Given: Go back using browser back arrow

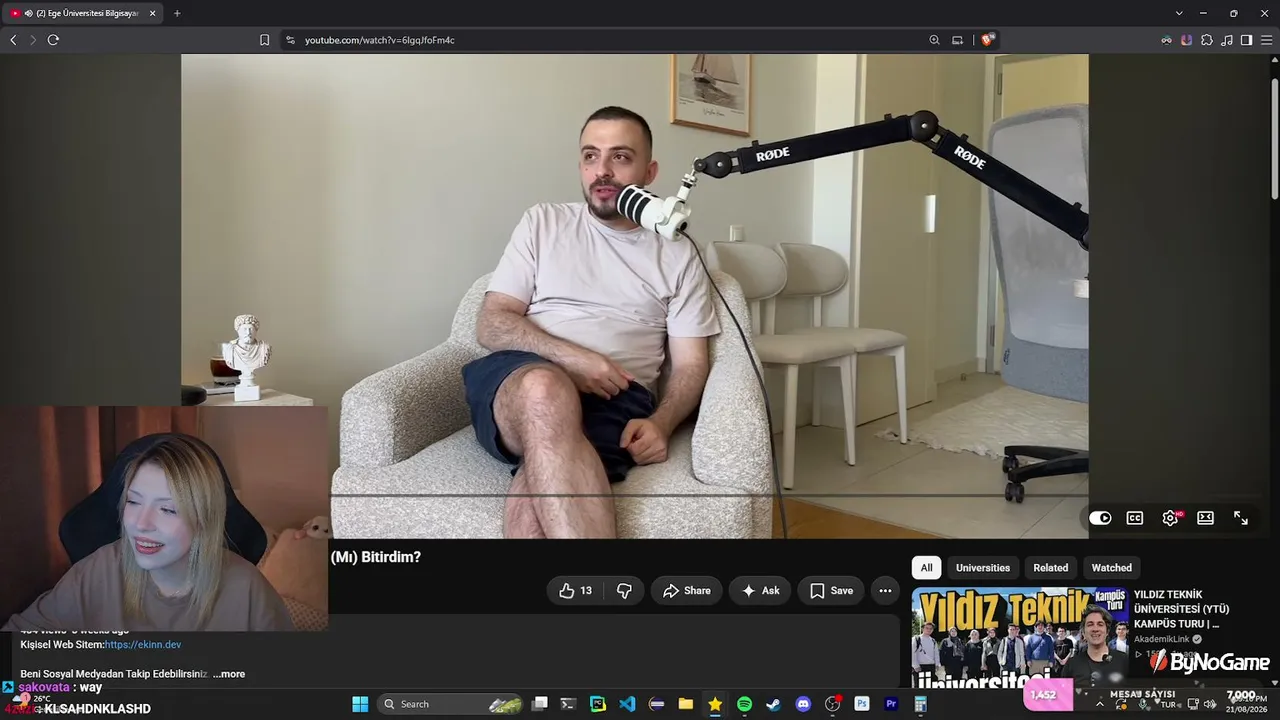Looking at the screenshot, I should (13, 40).
